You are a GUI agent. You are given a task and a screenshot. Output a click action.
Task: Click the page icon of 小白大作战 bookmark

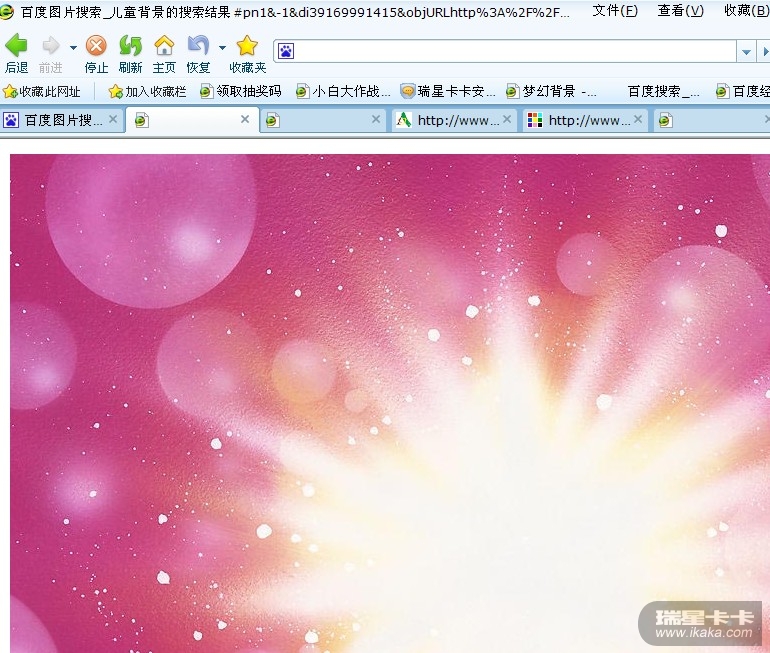point(302,91)
